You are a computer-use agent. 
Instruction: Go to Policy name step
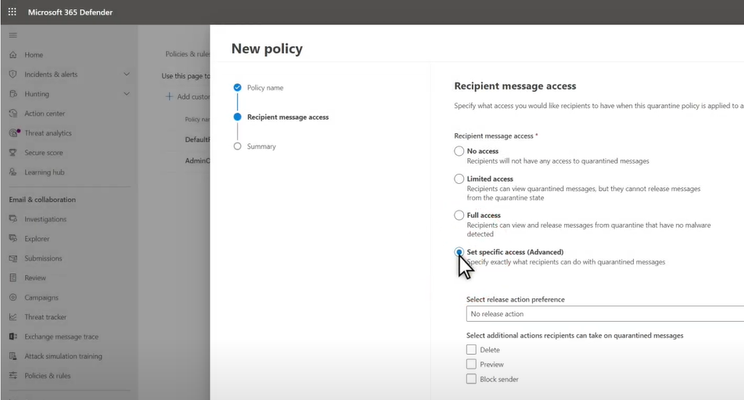(265, 88)
